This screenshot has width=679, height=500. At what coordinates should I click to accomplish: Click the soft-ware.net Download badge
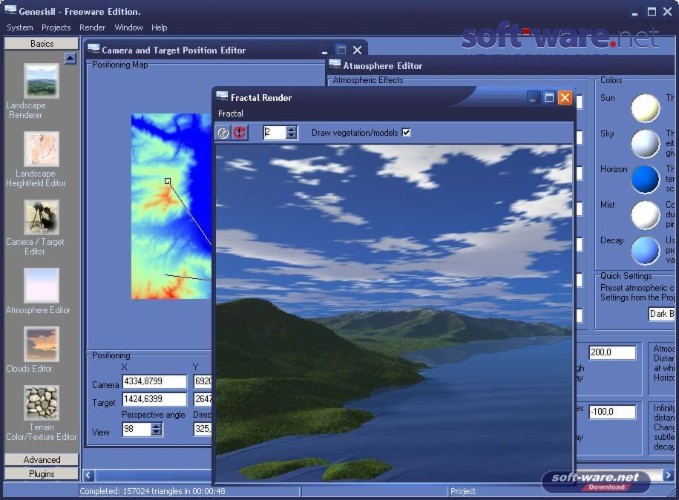click(596, 481)
